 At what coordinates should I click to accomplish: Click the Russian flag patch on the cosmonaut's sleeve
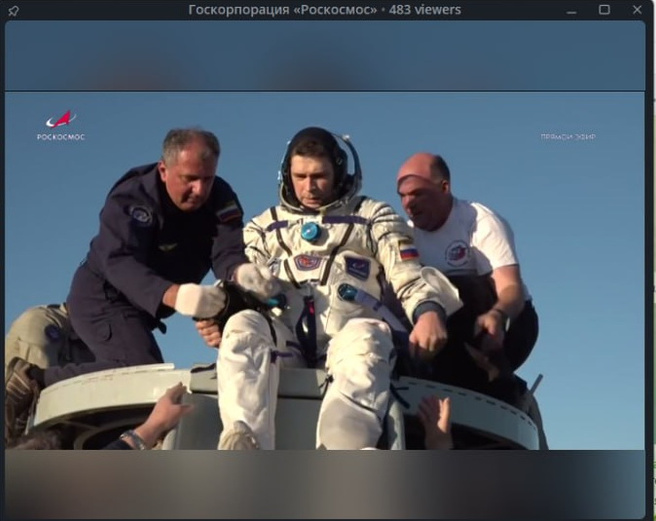coord(407,249)
